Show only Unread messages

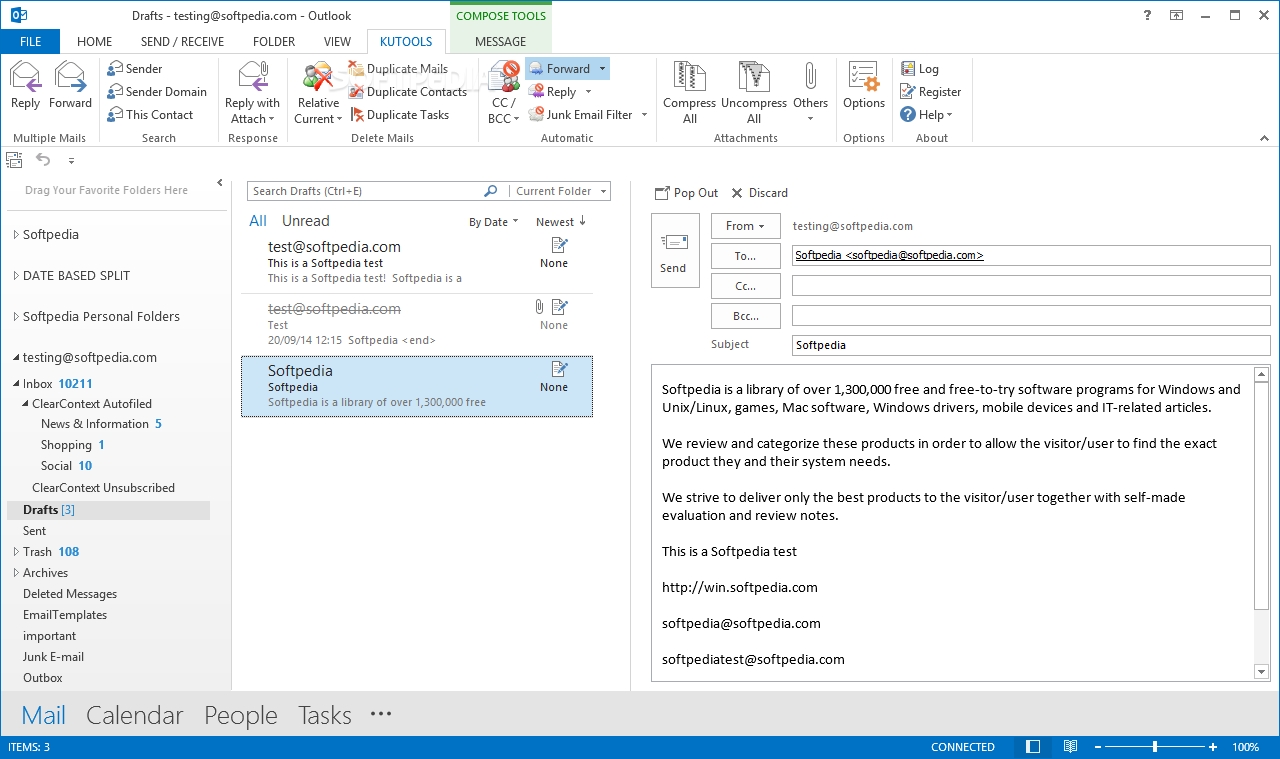(x=305, y=221)
